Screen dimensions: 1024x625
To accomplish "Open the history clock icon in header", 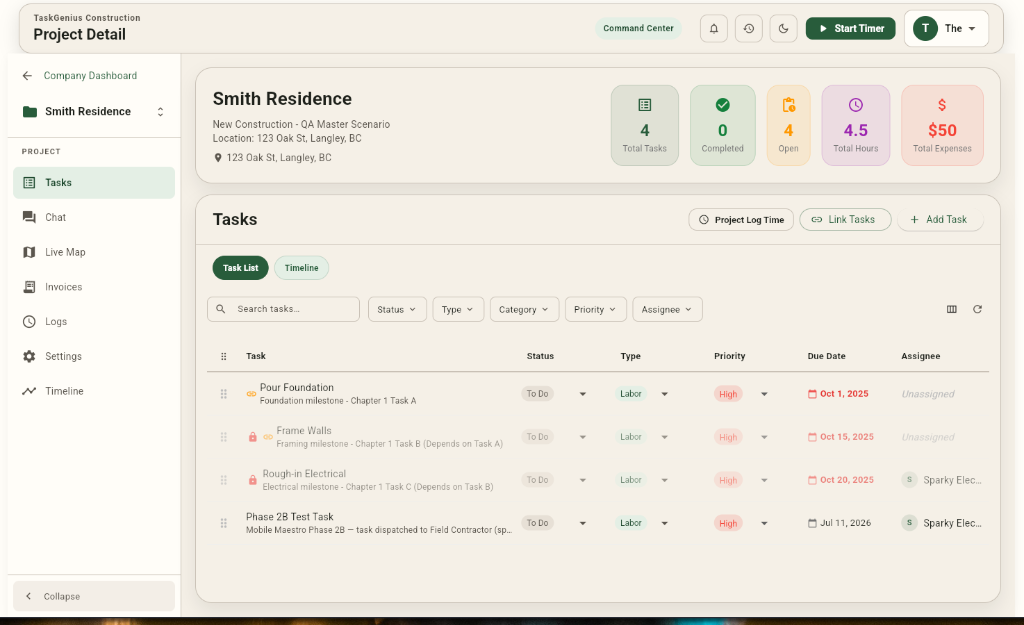I will point(748,29).
